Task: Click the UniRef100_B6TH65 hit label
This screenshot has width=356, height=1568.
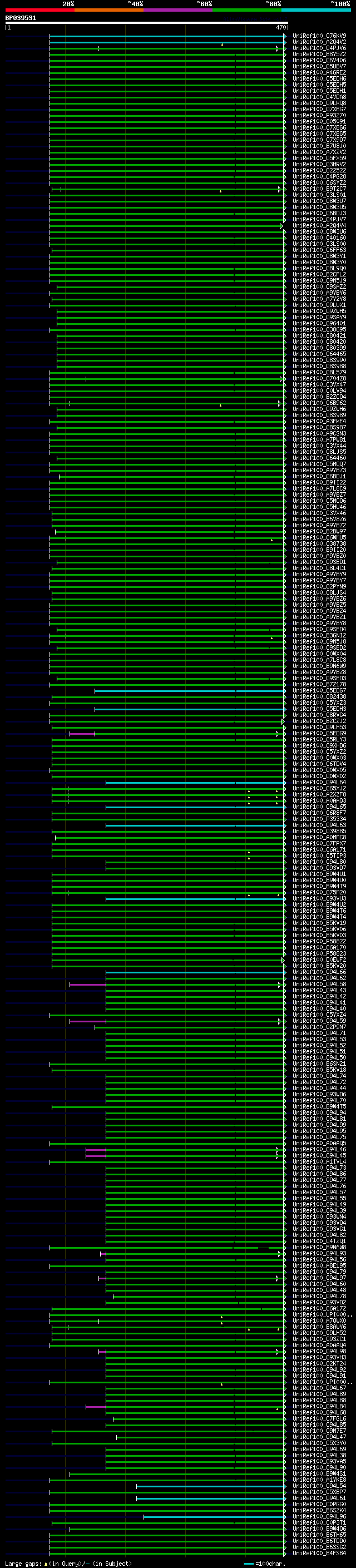Action: (x=319, y=1535)
